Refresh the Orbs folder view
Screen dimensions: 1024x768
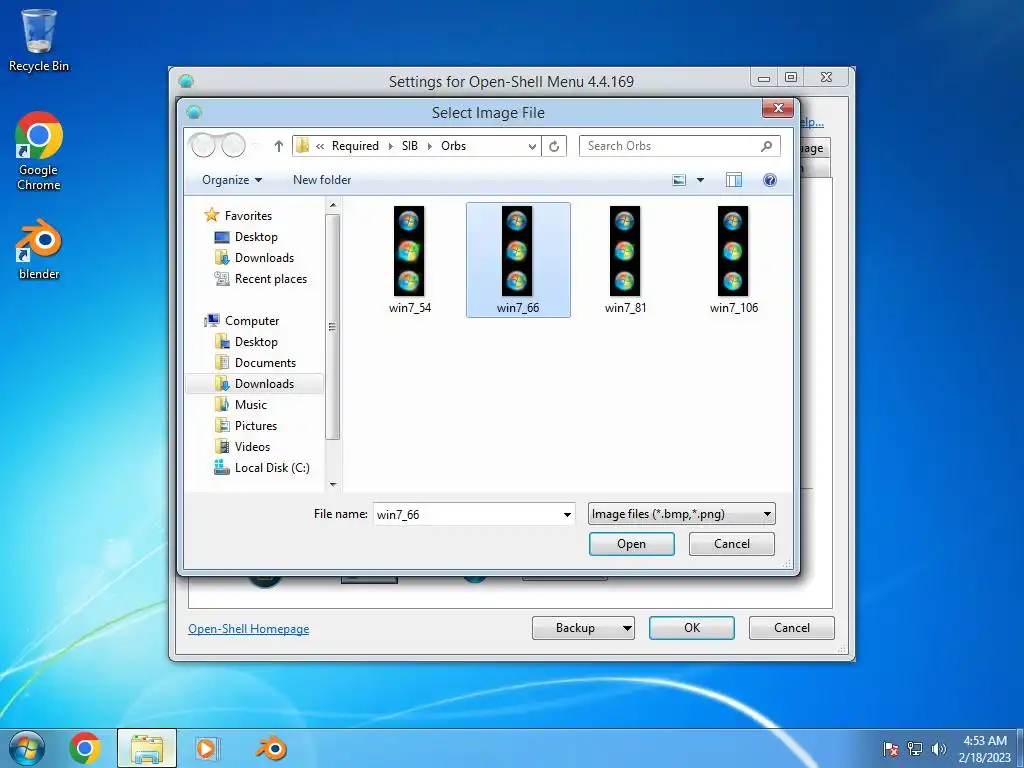point(554,146)
